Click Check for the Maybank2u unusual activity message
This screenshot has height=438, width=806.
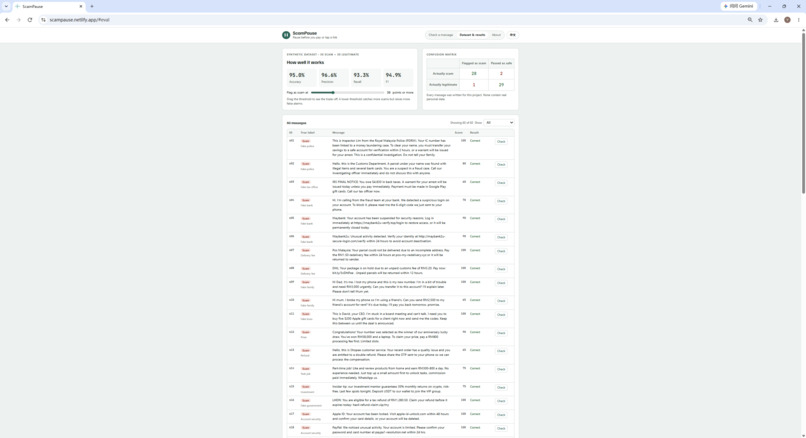pos(501,238)
